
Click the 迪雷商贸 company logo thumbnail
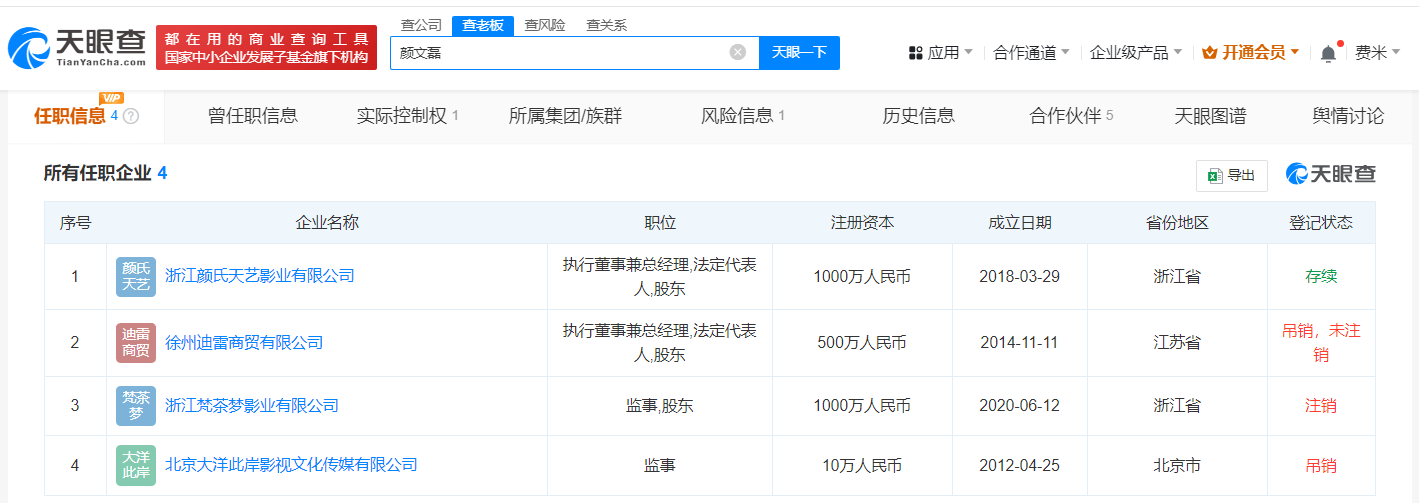(x=136, y=343)
